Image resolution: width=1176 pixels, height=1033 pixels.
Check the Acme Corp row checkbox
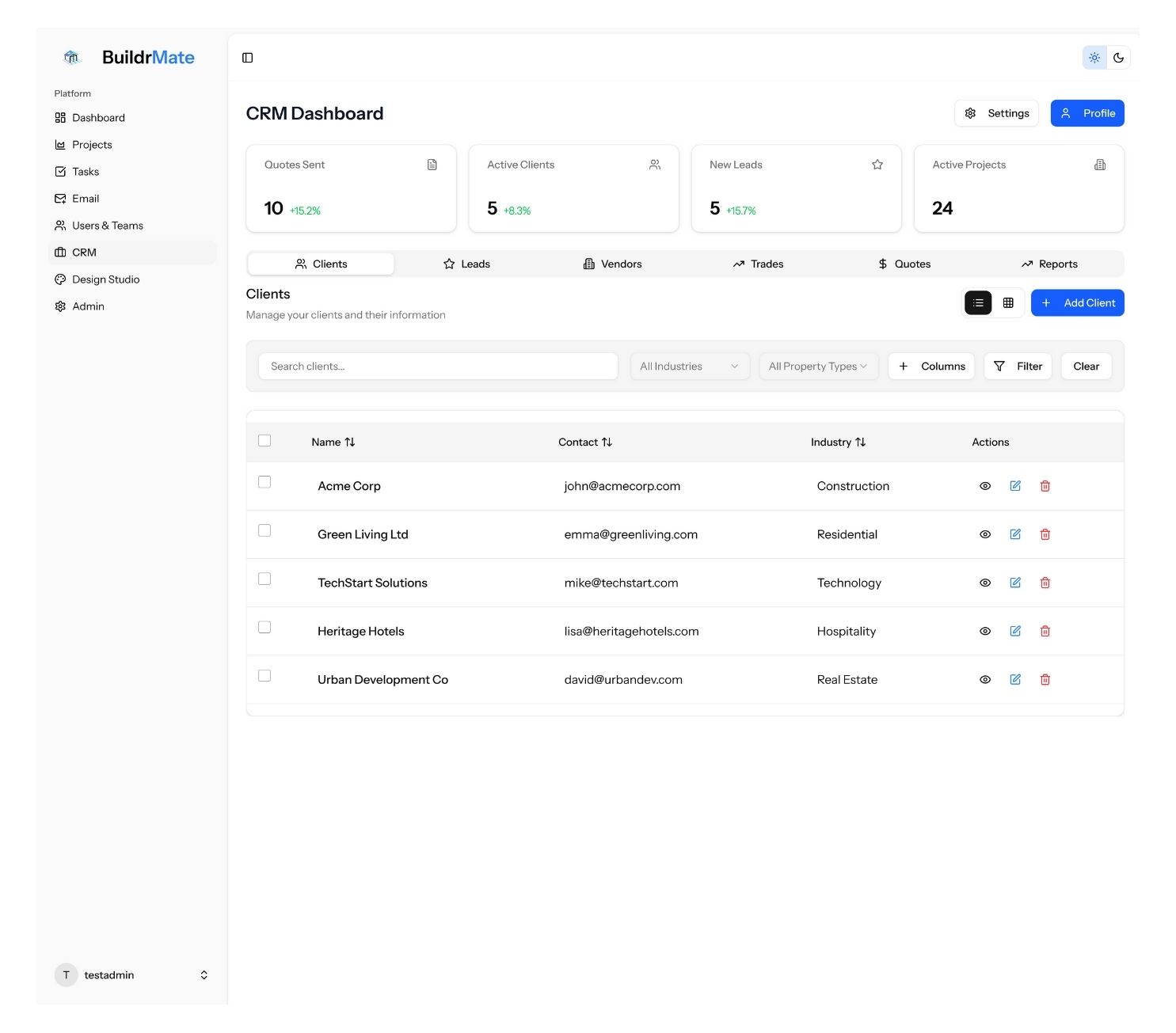tap(265, 482)
